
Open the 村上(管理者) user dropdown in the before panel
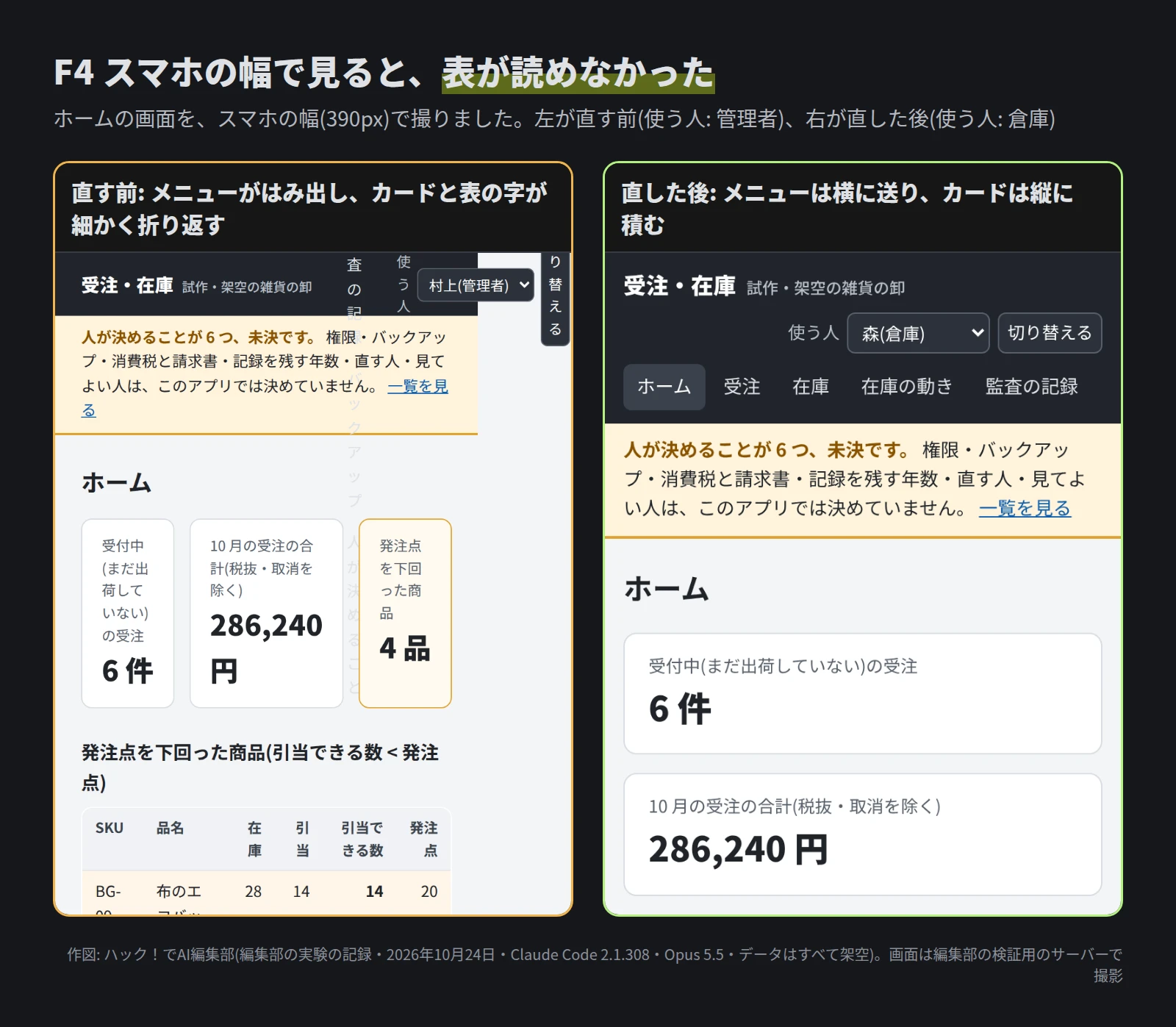(x=476, y=285)
